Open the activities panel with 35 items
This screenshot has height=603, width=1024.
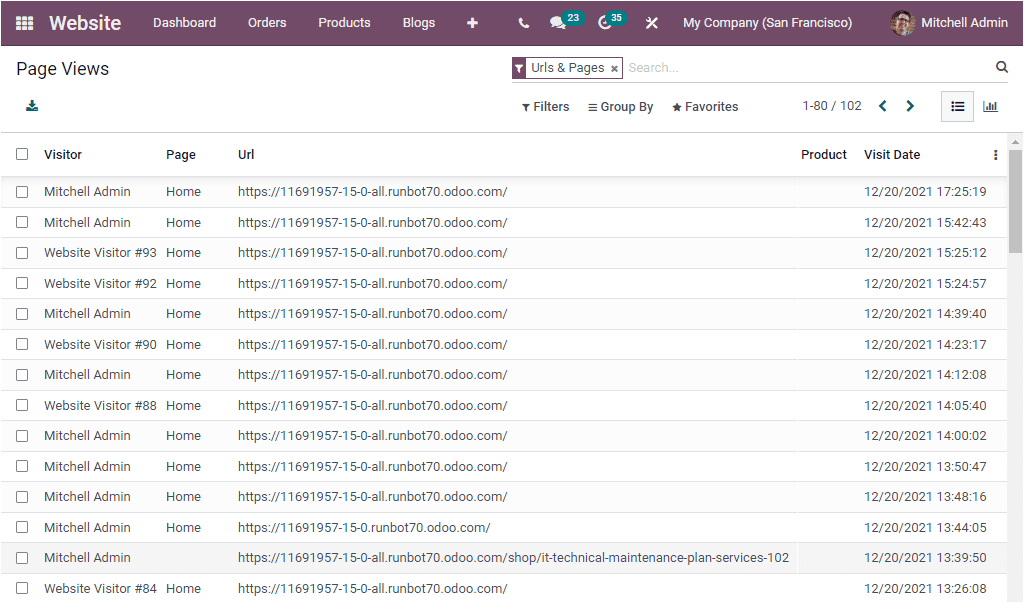coord(604,22)
